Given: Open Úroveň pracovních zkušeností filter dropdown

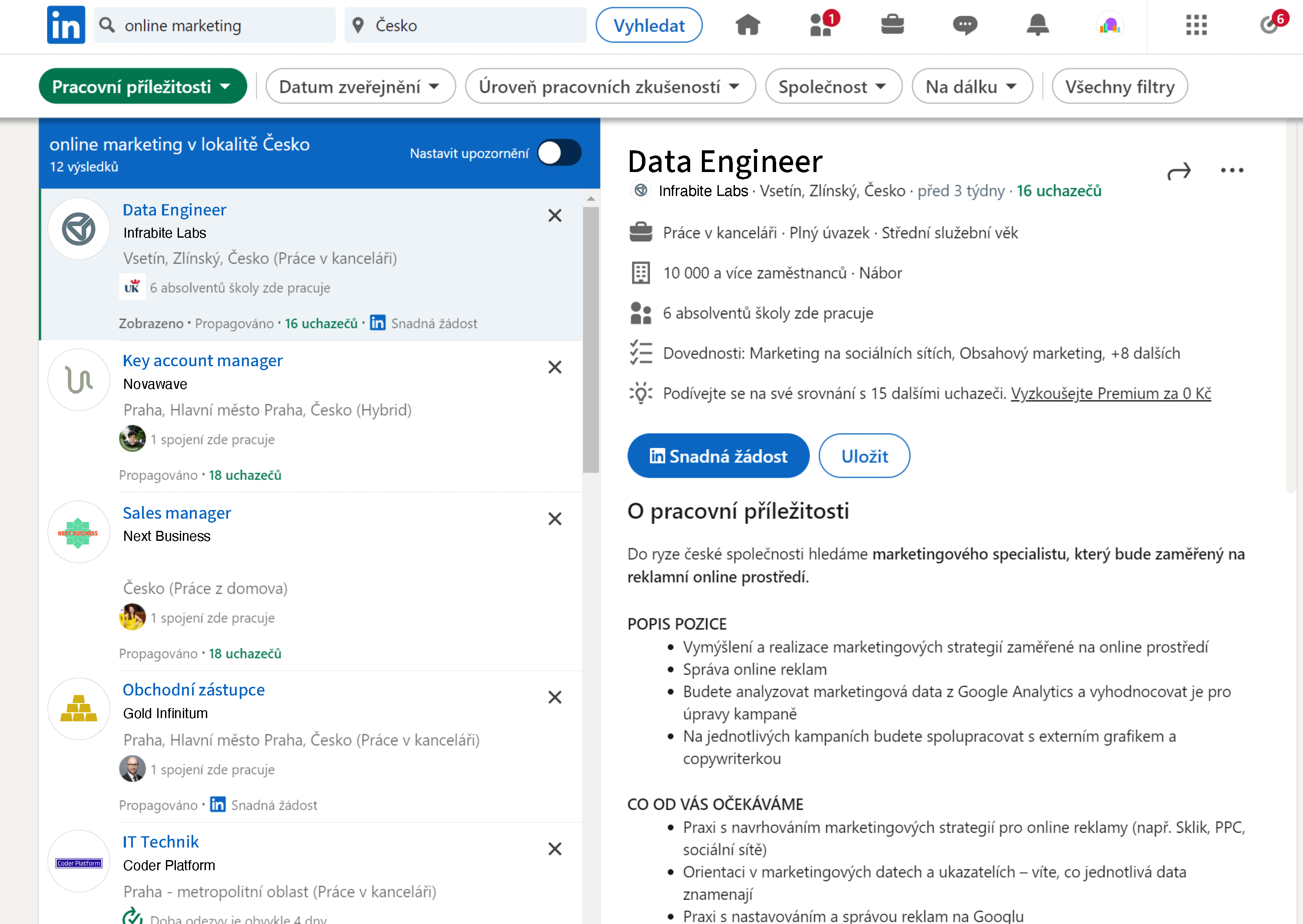Looking at the screenshot, I should [x=610, y=86].
